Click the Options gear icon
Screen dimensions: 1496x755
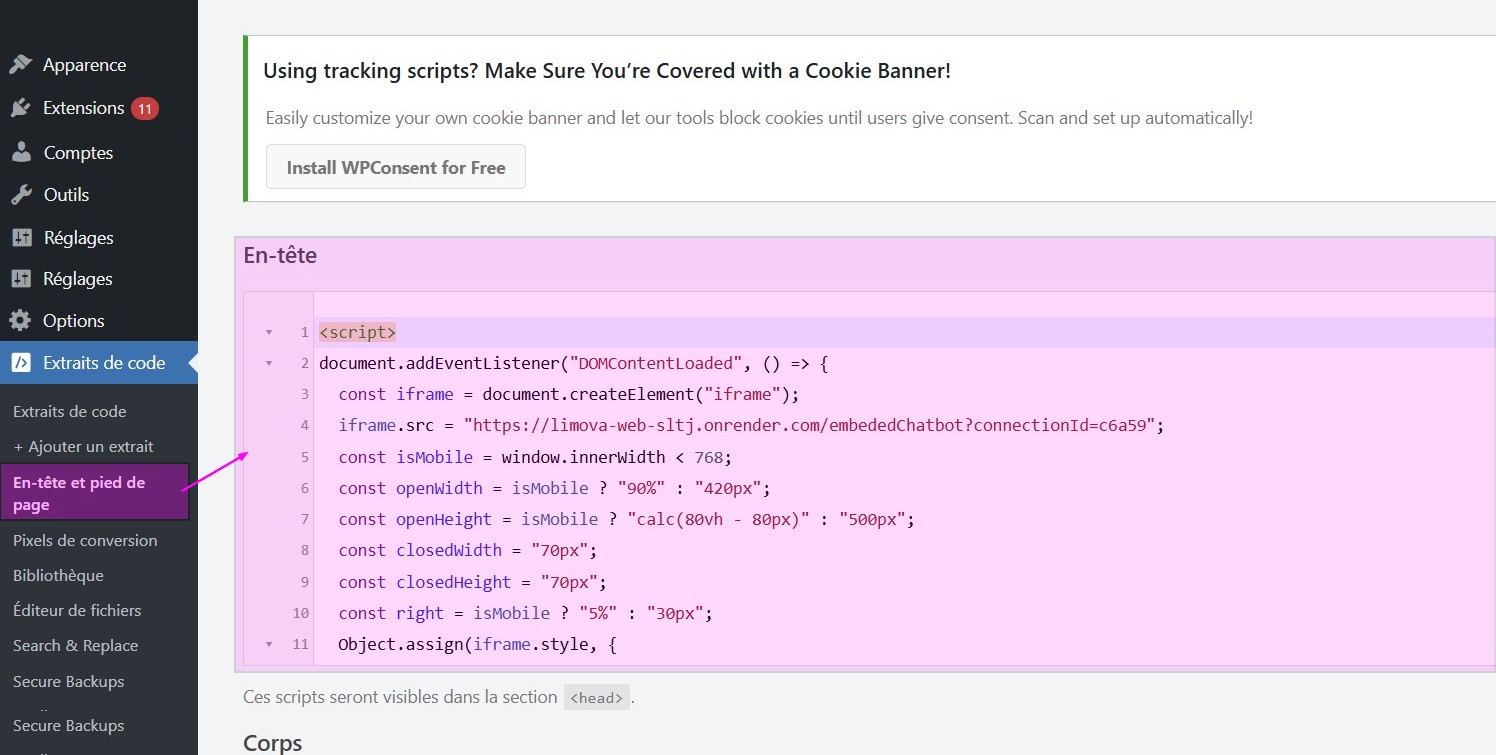[21, 321]
